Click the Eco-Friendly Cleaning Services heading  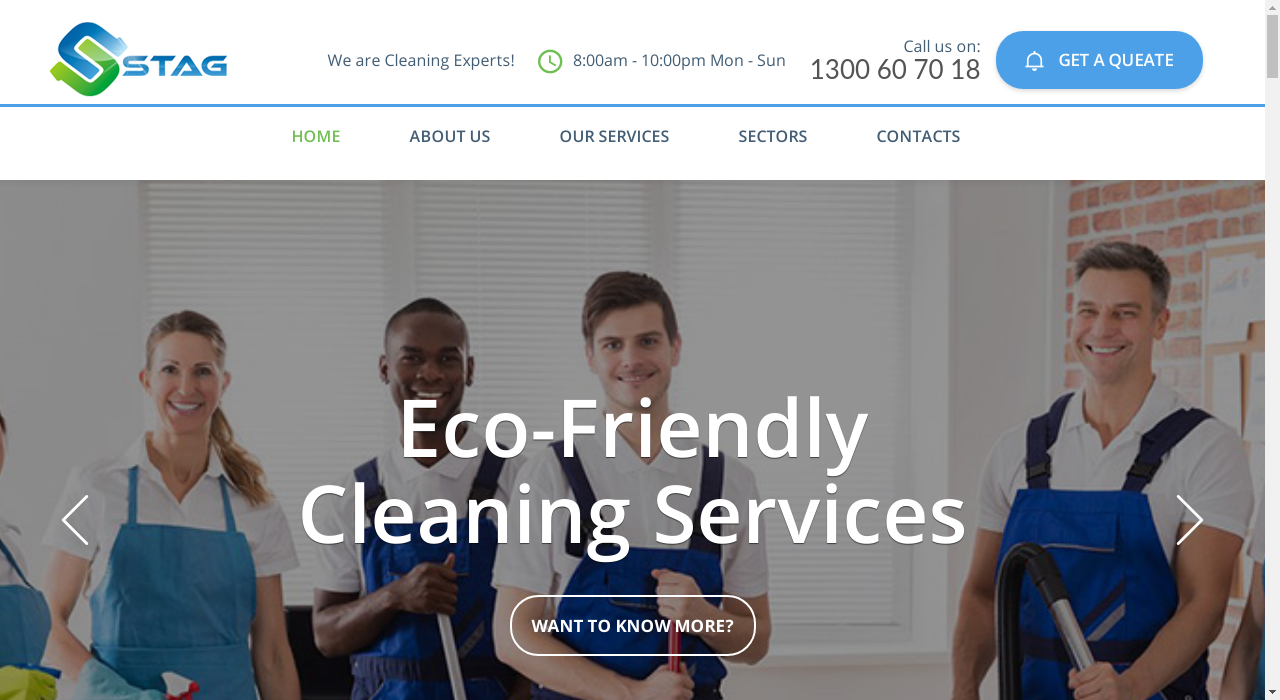click(633, 470)
